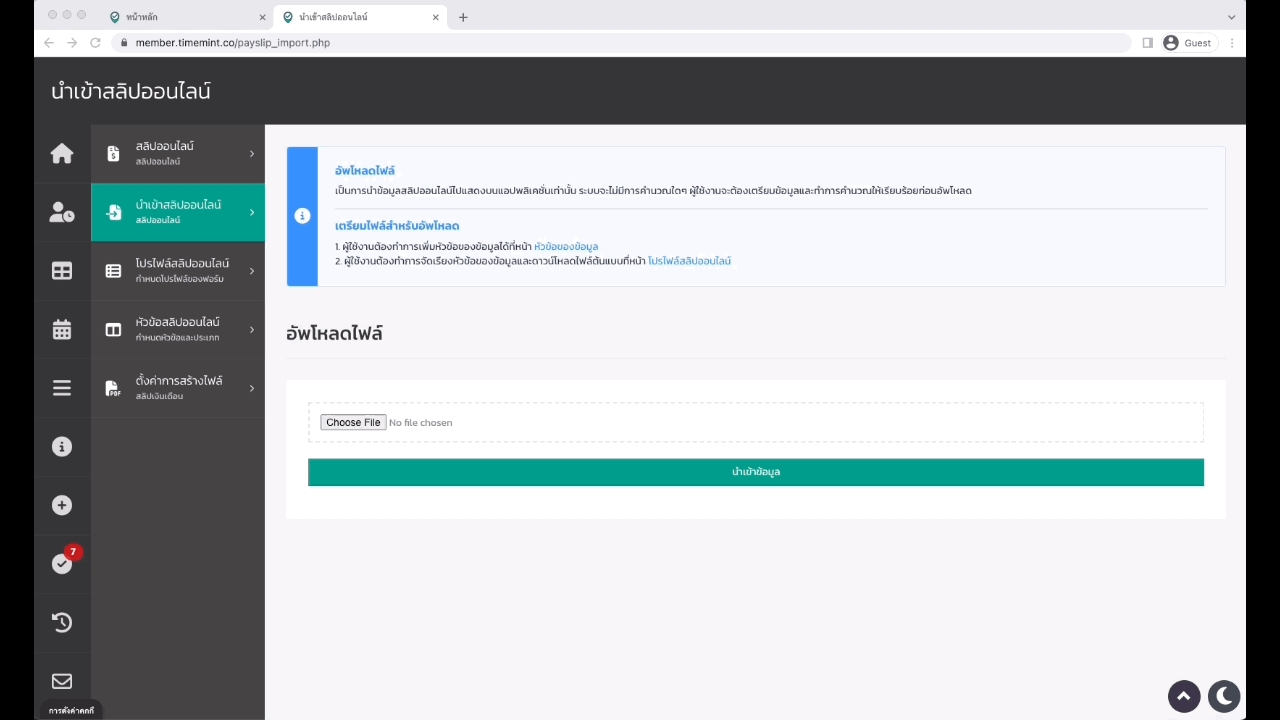This screenshot has width=1280, height=720.
Task: Open the หัวข้อของข้อมูล link
Action: (x=566, y=246)
